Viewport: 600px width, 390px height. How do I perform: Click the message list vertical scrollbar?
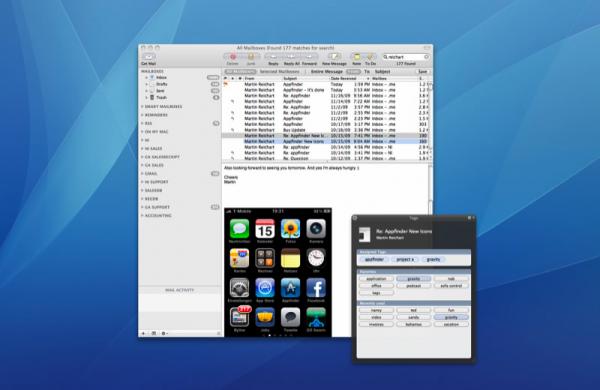pyautogui.click(x=430, y=120)
